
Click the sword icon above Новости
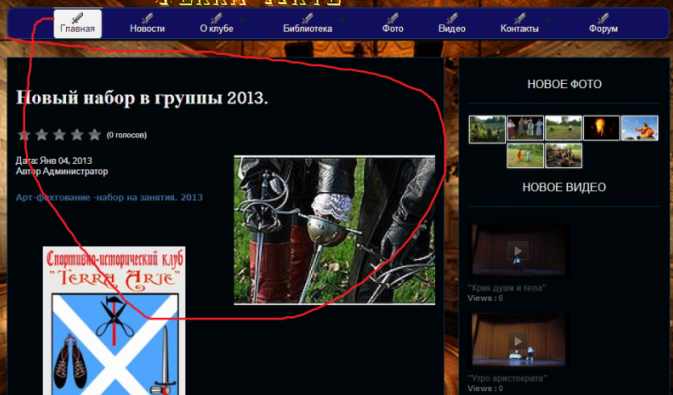pos(147,18)
